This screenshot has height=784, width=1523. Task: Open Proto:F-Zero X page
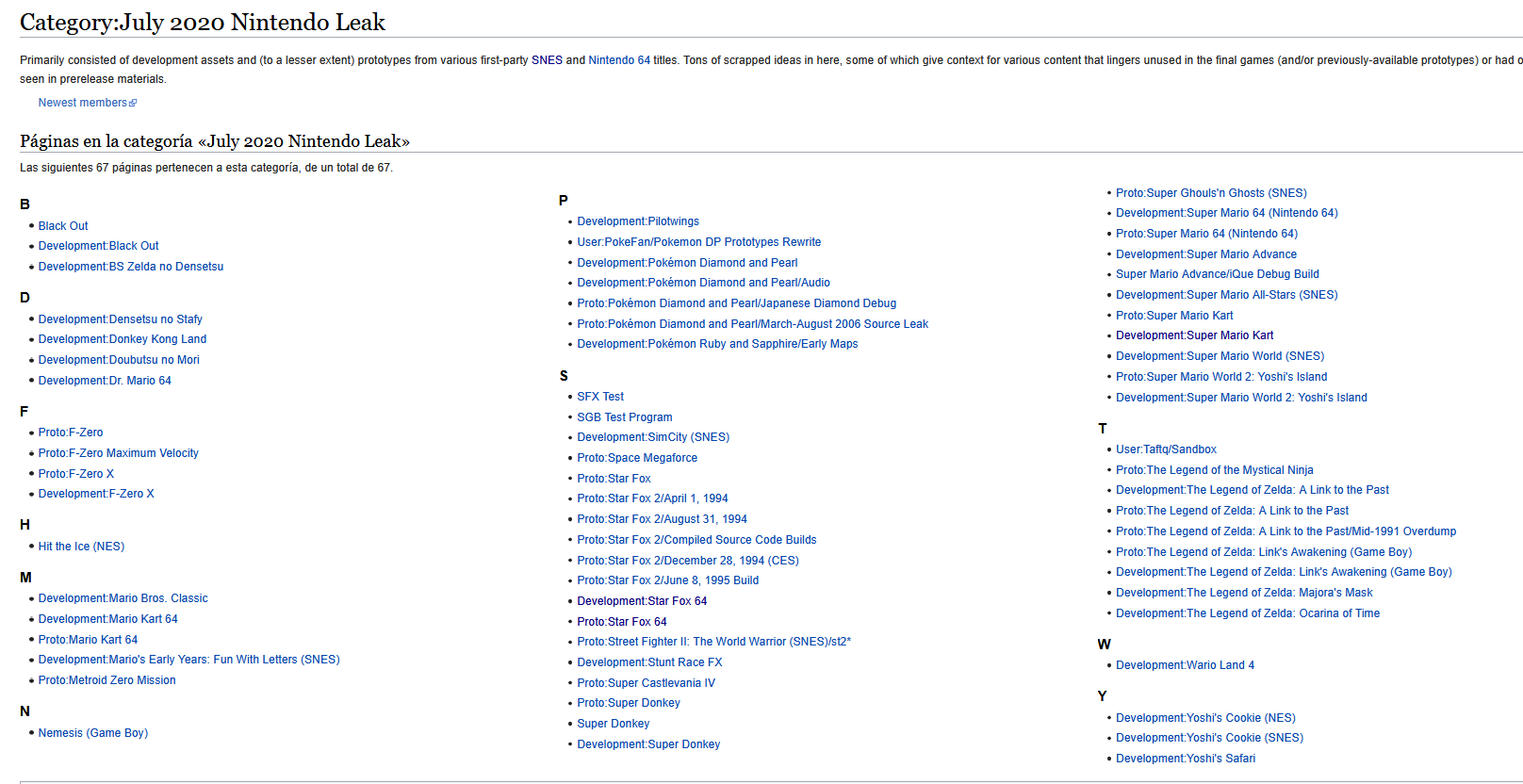pos(76,474)
